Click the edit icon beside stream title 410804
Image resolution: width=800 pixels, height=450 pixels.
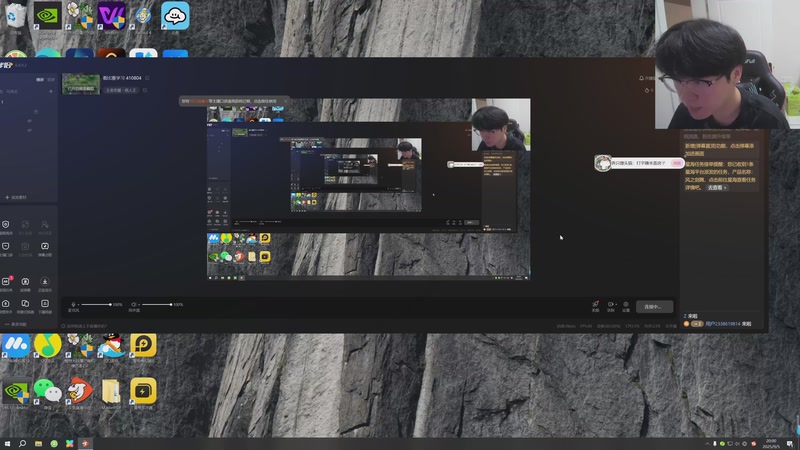pyautogui.click(x=147, y=78)
